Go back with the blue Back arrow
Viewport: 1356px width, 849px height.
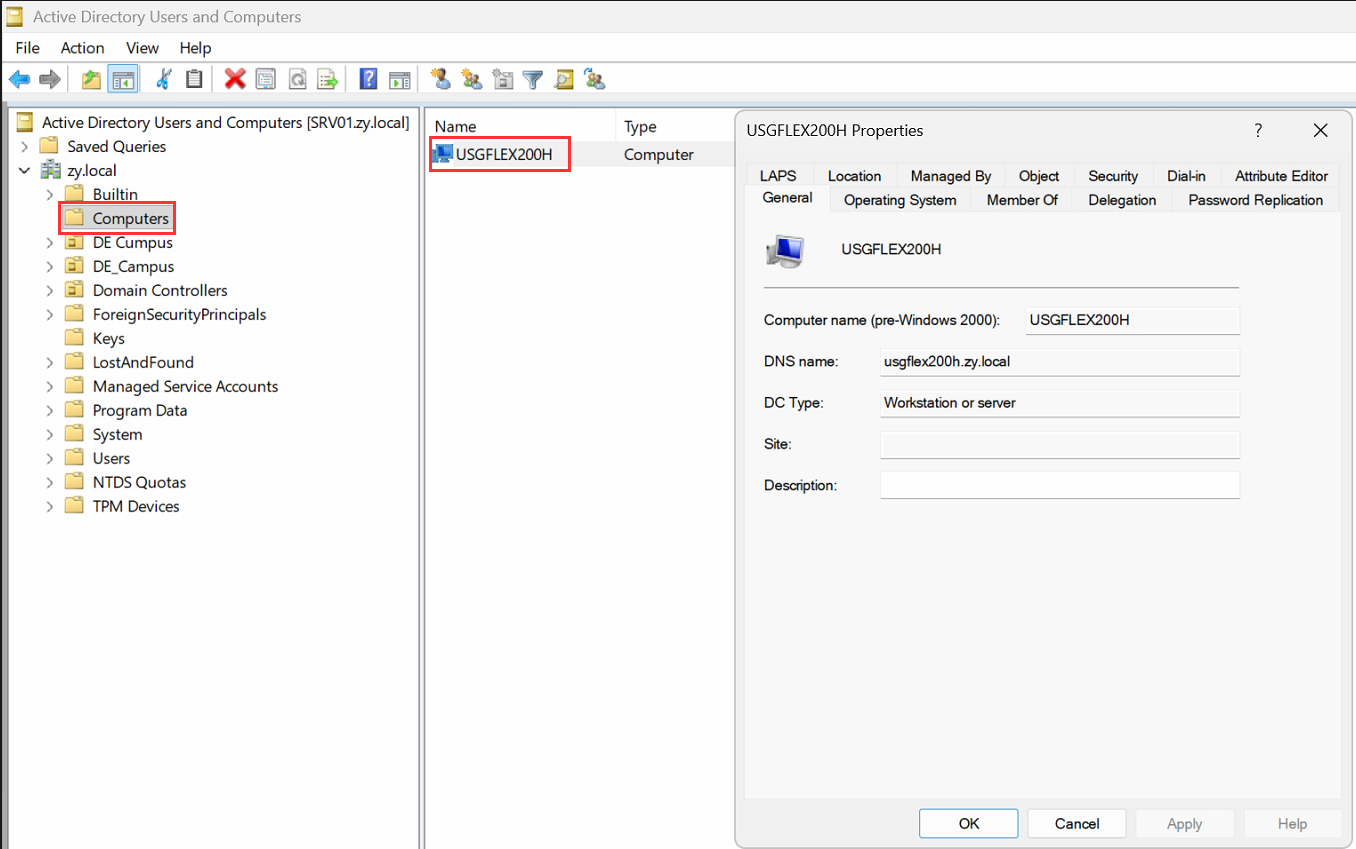[19, 79]
